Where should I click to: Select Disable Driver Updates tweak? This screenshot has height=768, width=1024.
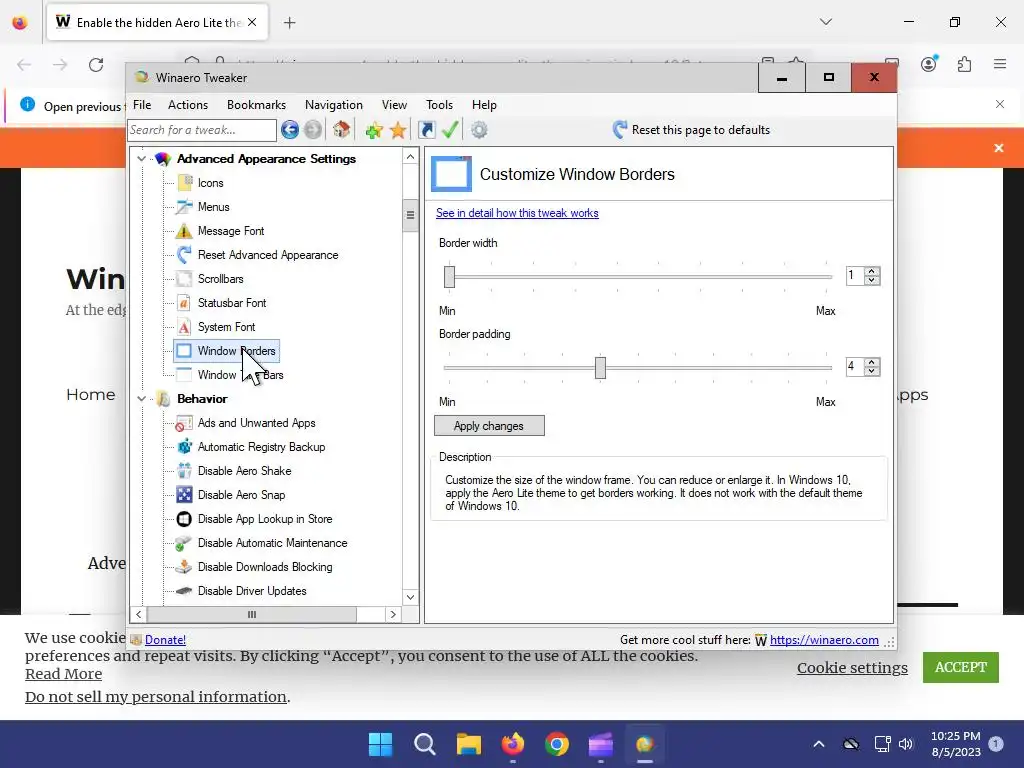pyautogui.click(x=252, y=591)
